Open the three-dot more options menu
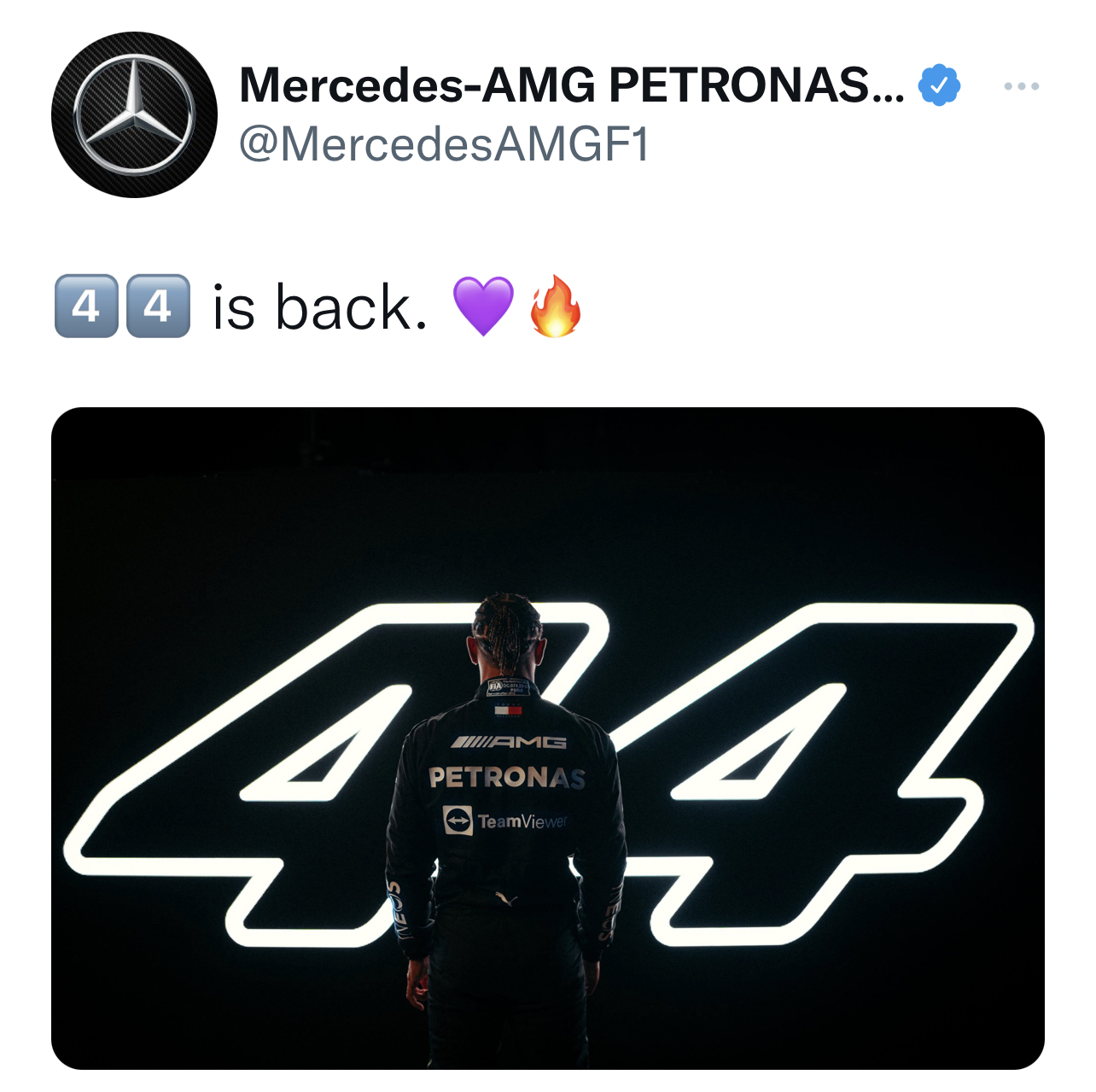The image size is (1096, 1092). (1021, 86)
